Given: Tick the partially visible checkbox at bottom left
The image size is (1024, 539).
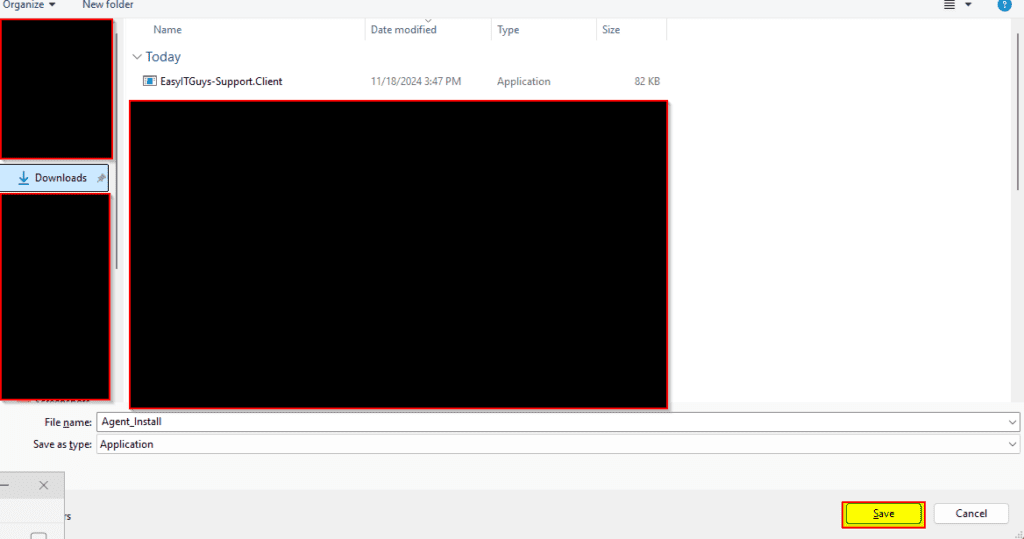Looking at the screenshot, I should 38,535.
